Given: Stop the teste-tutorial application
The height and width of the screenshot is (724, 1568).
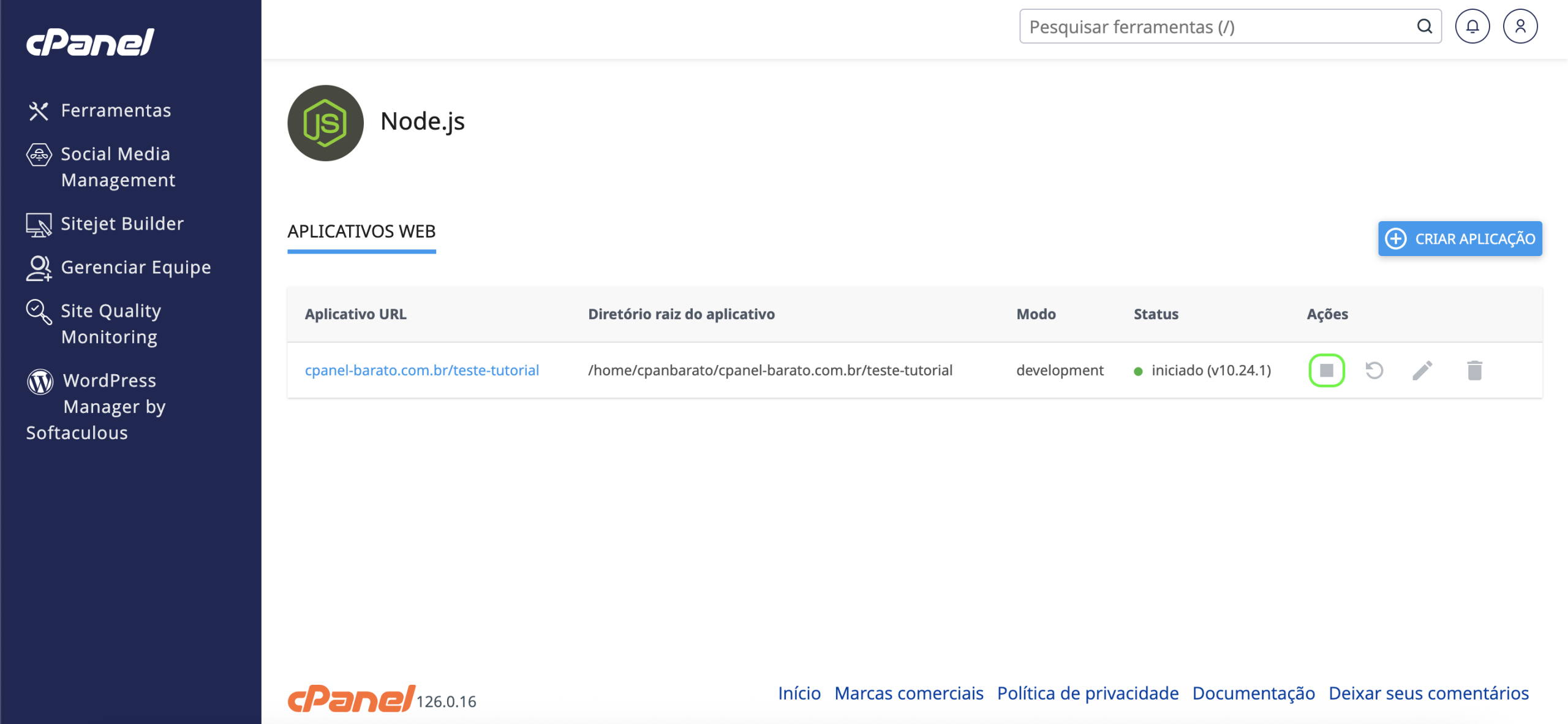Looking at the screenshot, I should click(x=1326, y=370).
